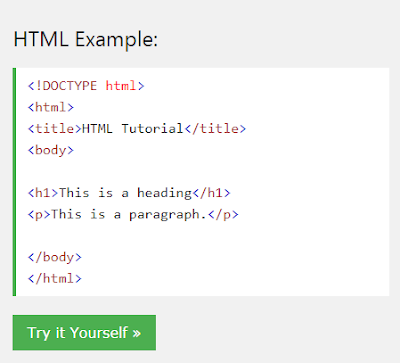Click the opening body tag line

coord(51,150)
